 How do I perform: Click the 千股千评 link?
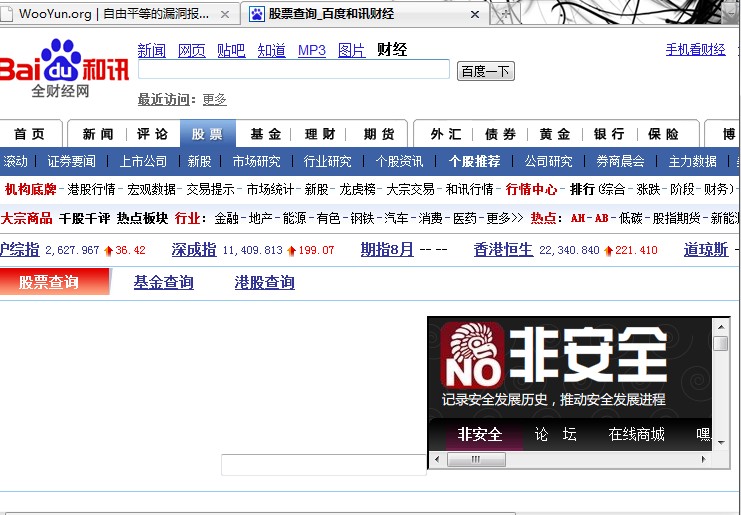coord(85,218)
